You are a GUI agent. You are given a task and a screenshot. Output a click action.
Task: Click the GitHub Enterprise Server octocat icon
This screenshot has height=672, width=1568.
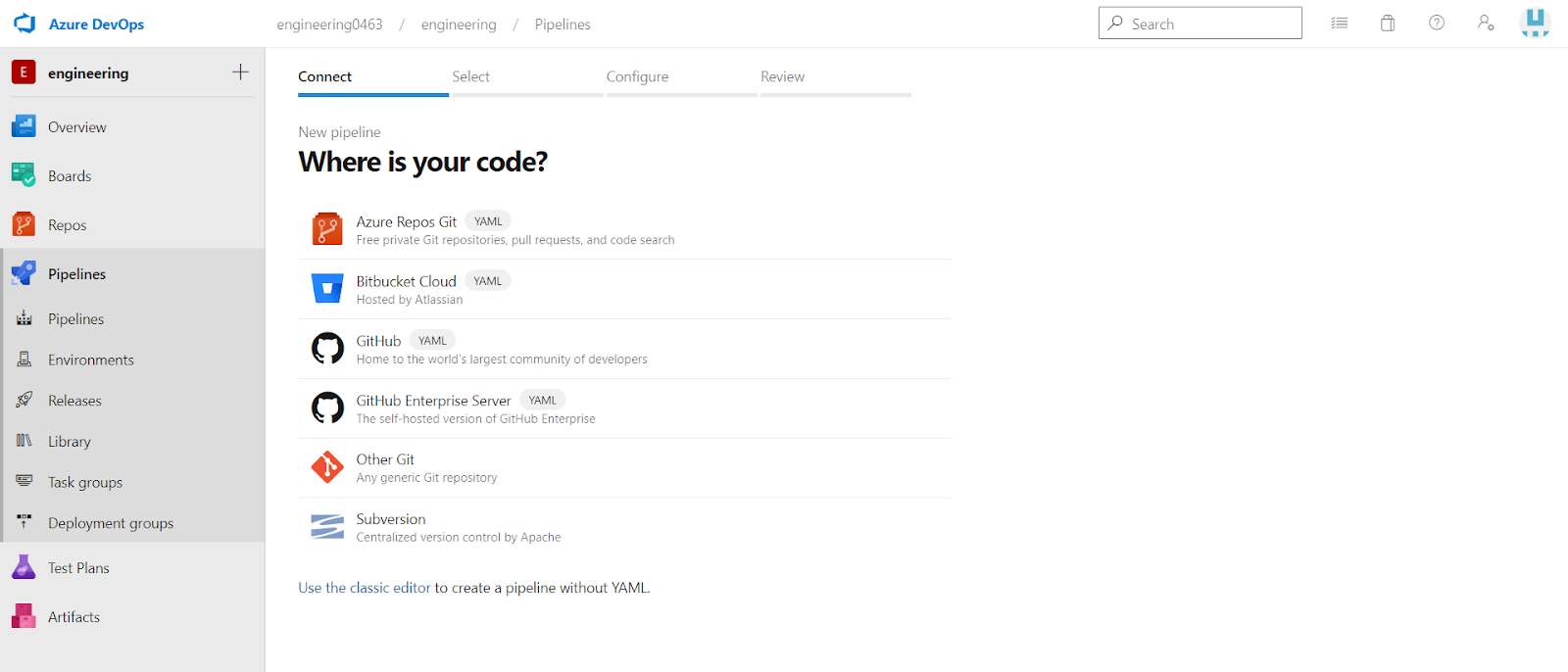pyautogui.click(x=327, y=408)
